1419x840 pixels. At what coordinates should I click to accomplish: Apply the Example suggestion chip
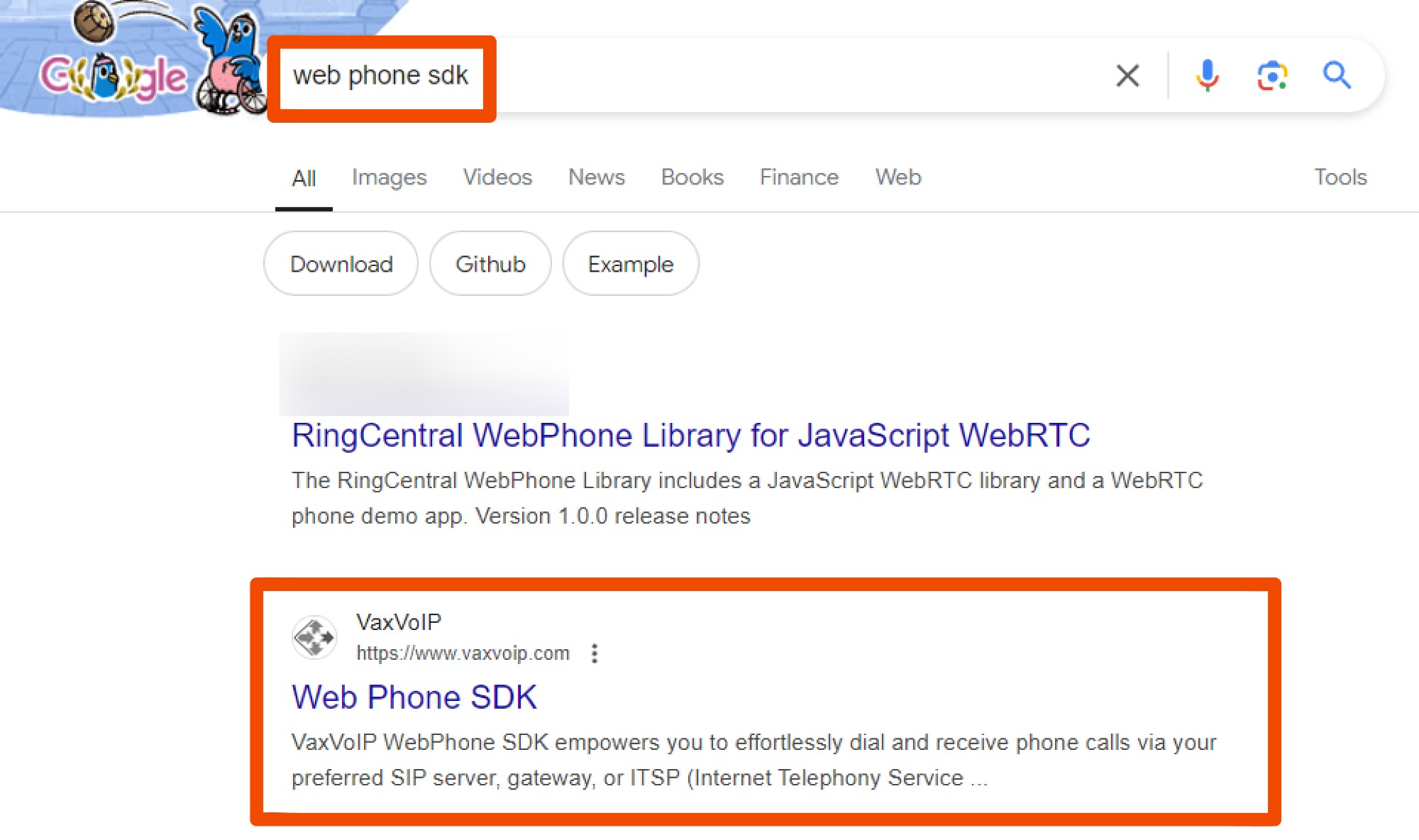click(631, 264)
